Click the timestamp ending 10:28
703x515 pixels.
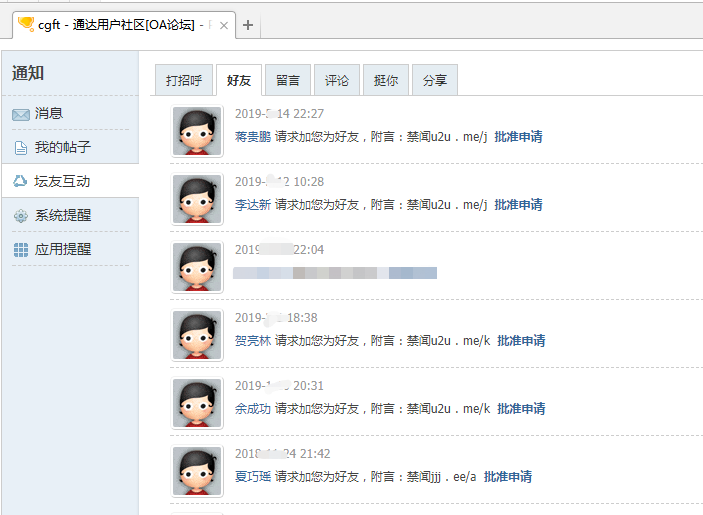(279, 182)
